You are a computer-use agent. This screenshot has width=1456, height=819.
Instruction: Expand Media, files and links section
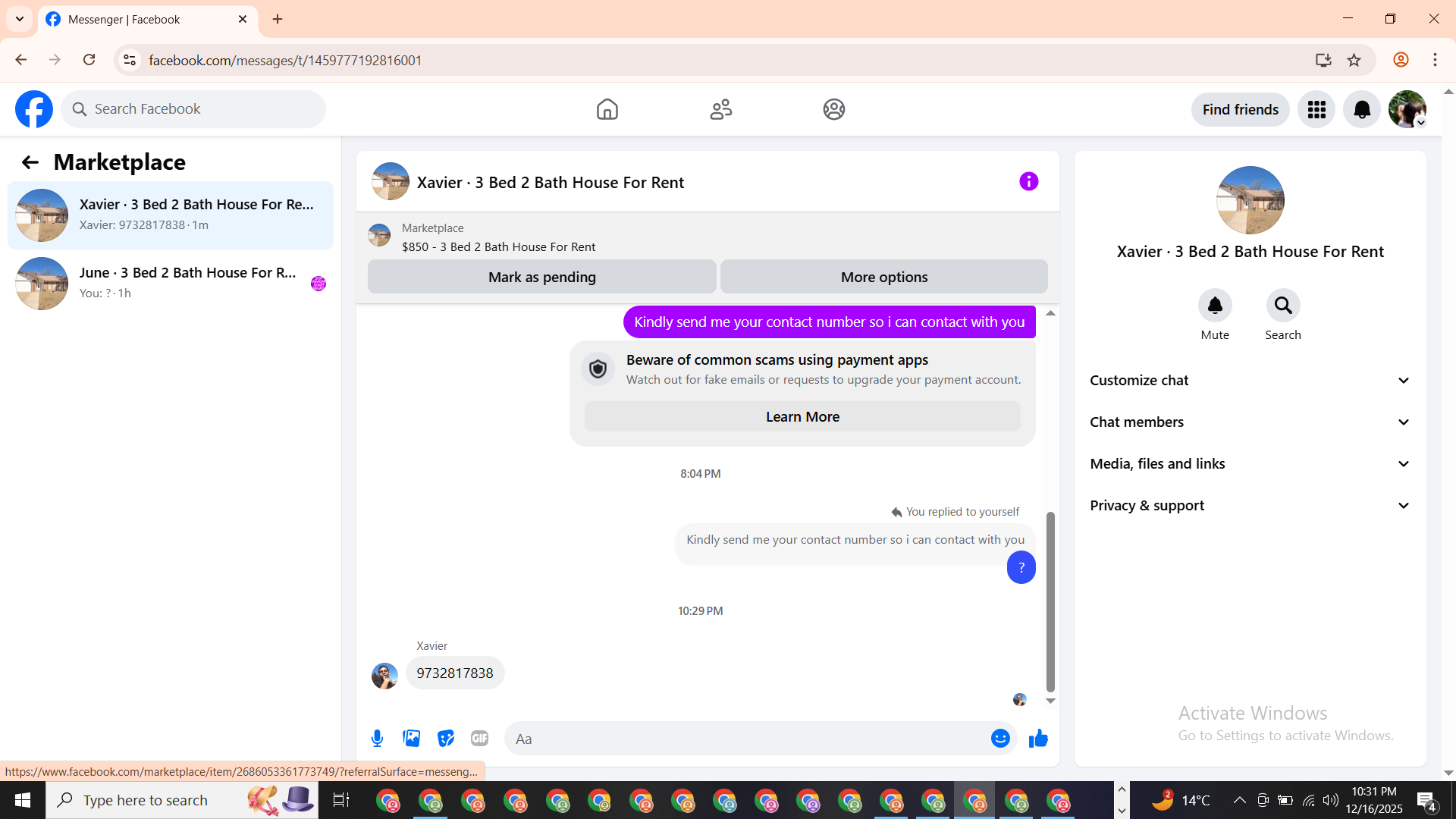coord(1250,464)
